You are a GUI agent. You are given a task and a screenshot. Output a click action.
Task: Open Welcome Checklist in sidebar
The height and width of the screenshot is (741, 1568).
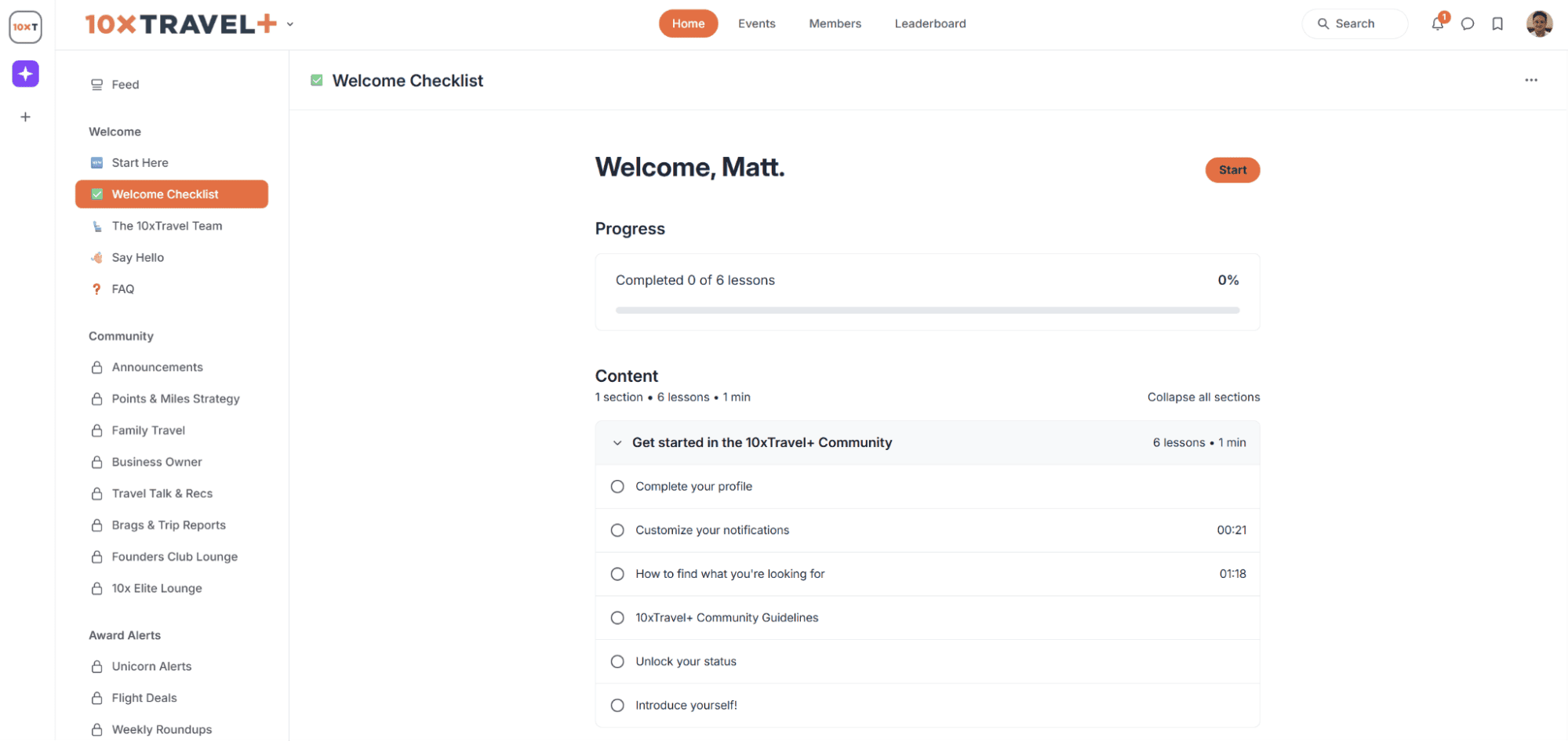(x=172, y=194)
